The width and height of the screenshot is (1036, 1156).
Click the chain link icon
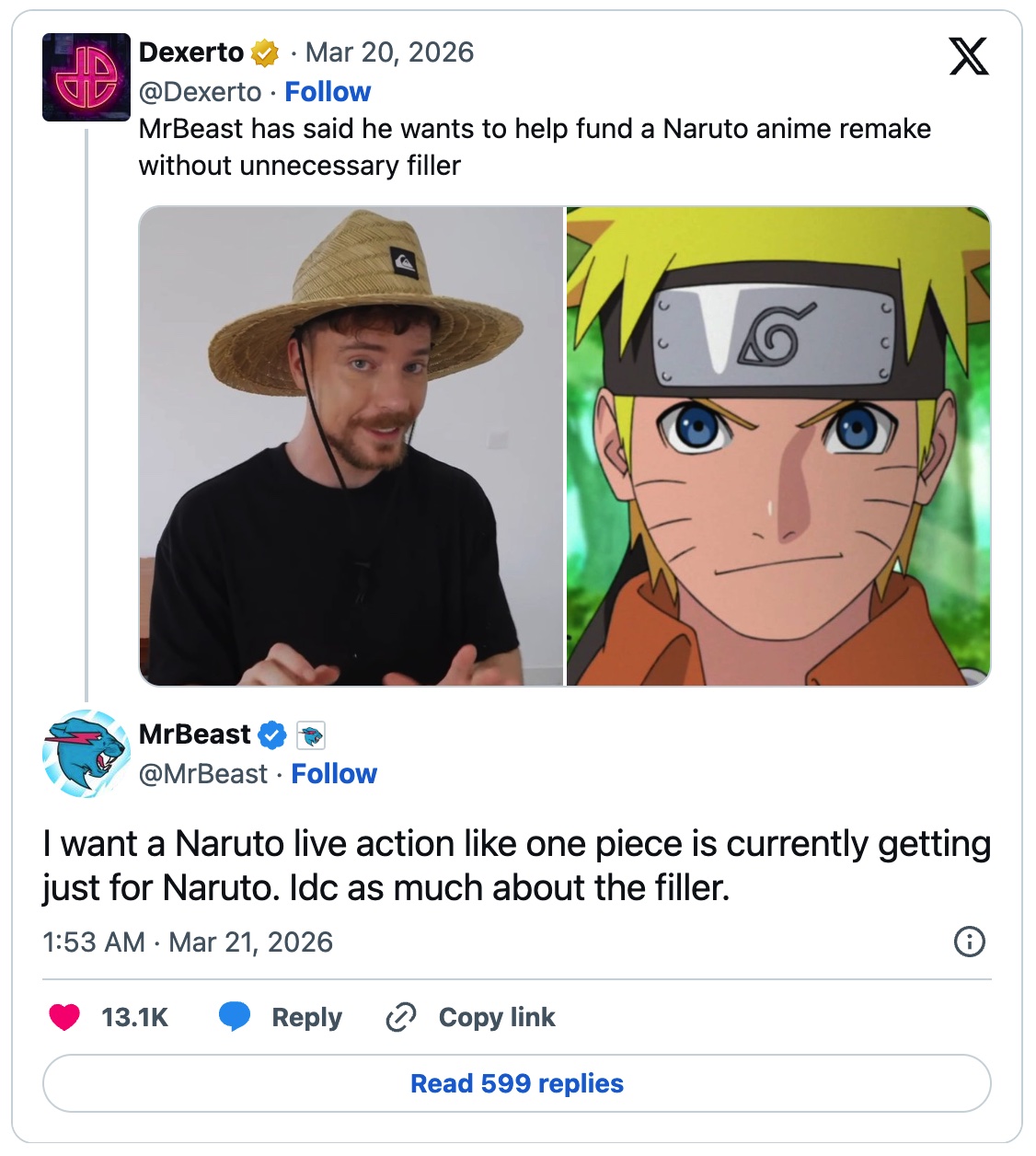[x=401, y=1017]
